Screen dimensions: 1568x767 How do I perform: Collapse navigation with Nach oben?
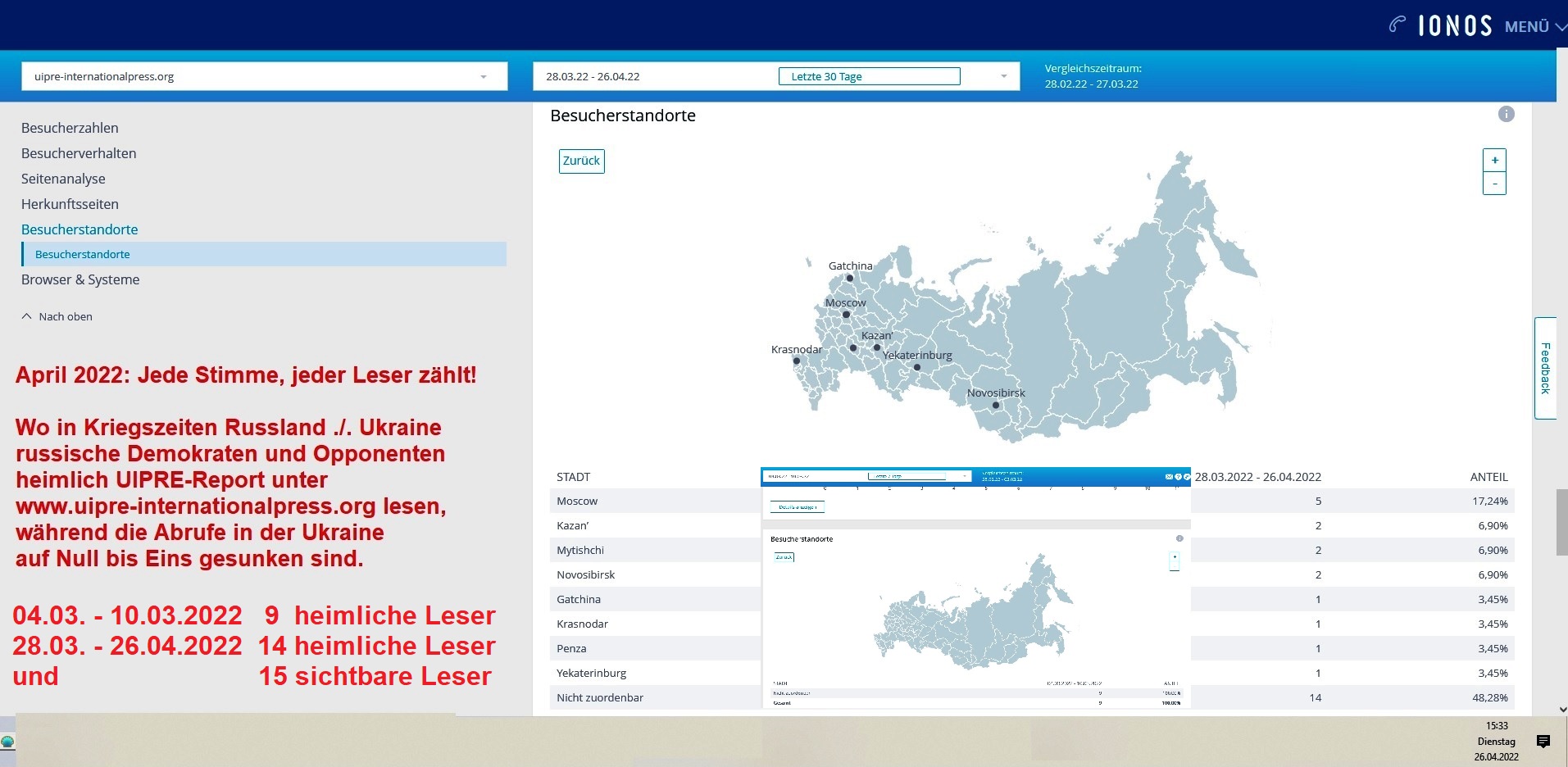pos(57,317)
